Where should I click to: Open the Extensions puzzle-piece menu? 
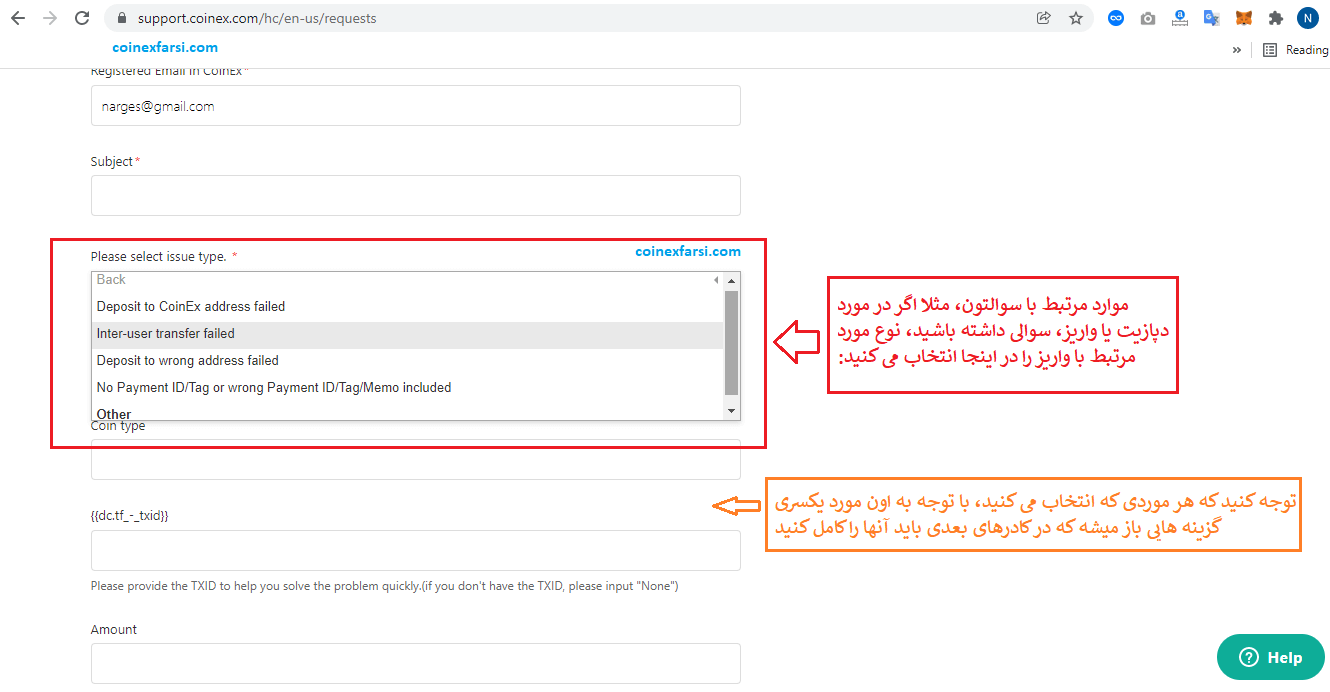point(1275,18)
